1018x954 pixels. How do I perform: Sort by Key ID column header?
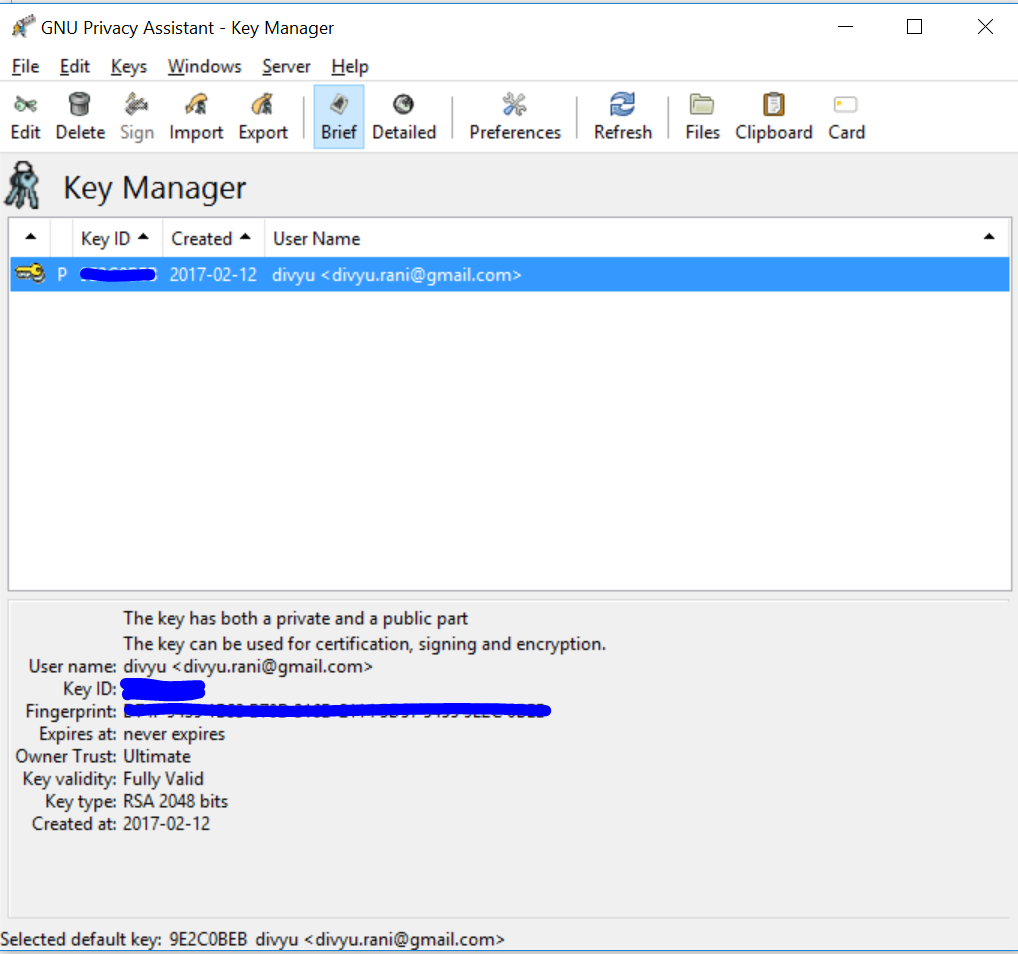tap(117, 238)
